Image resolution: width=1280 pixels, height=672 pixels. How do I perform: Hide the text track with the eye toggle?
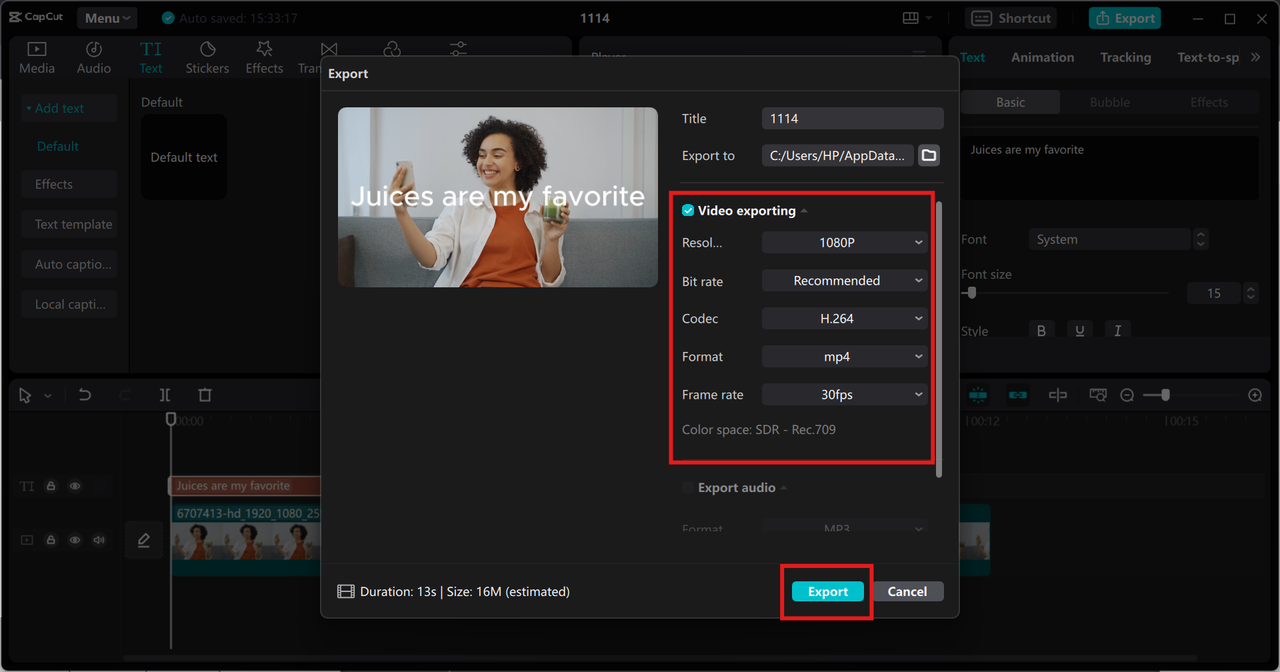pos(74,486)
